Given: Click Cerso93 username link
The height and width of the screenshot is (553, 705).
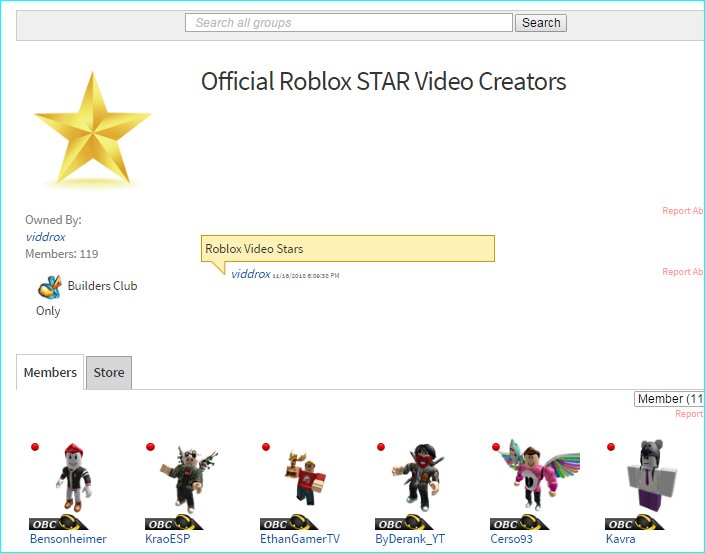Looking at the screenshot, I should pos(511,539).
